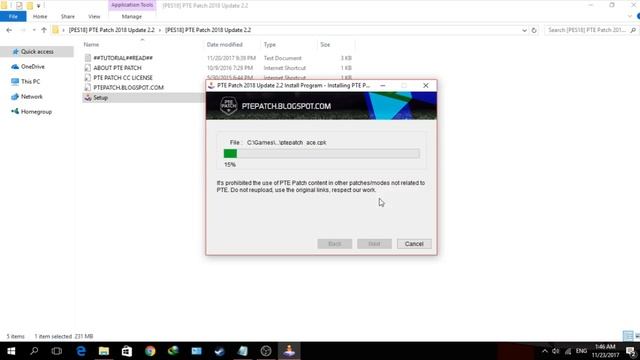
Task: Open the File ribbon tab
Action: 13,16
